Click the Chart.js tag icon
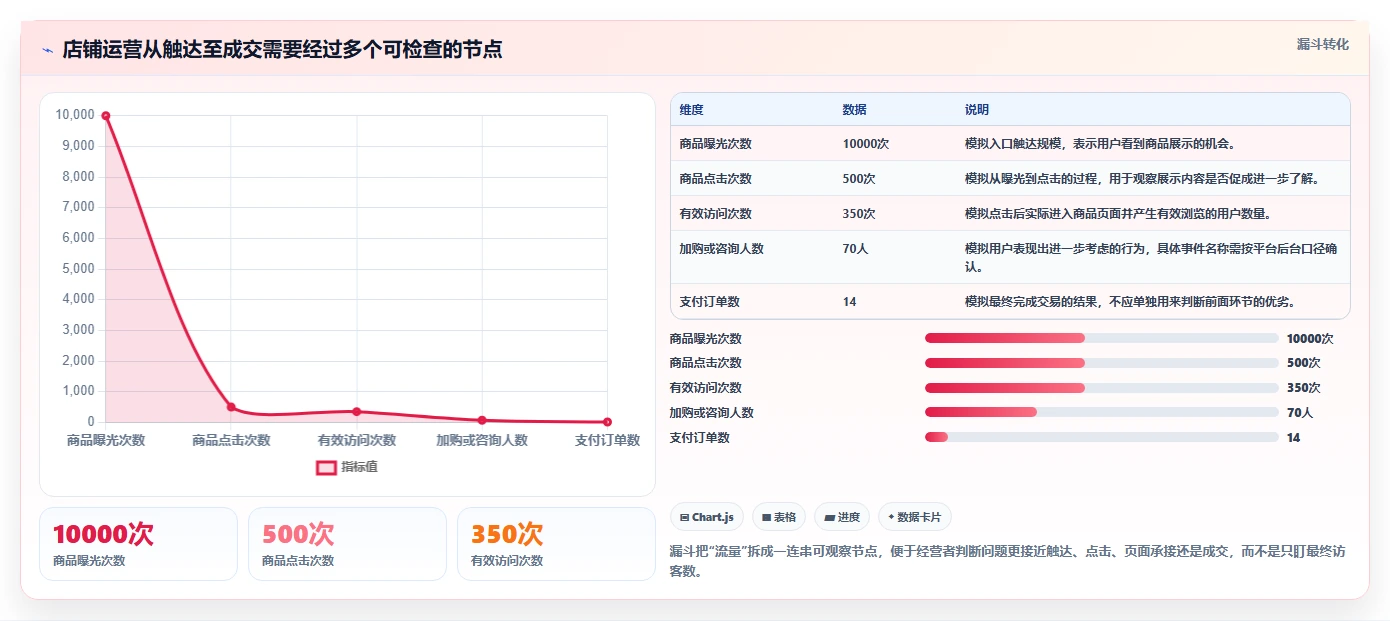Image resolution: width=1390 pixels, height=621 pixels. [684, 518]
